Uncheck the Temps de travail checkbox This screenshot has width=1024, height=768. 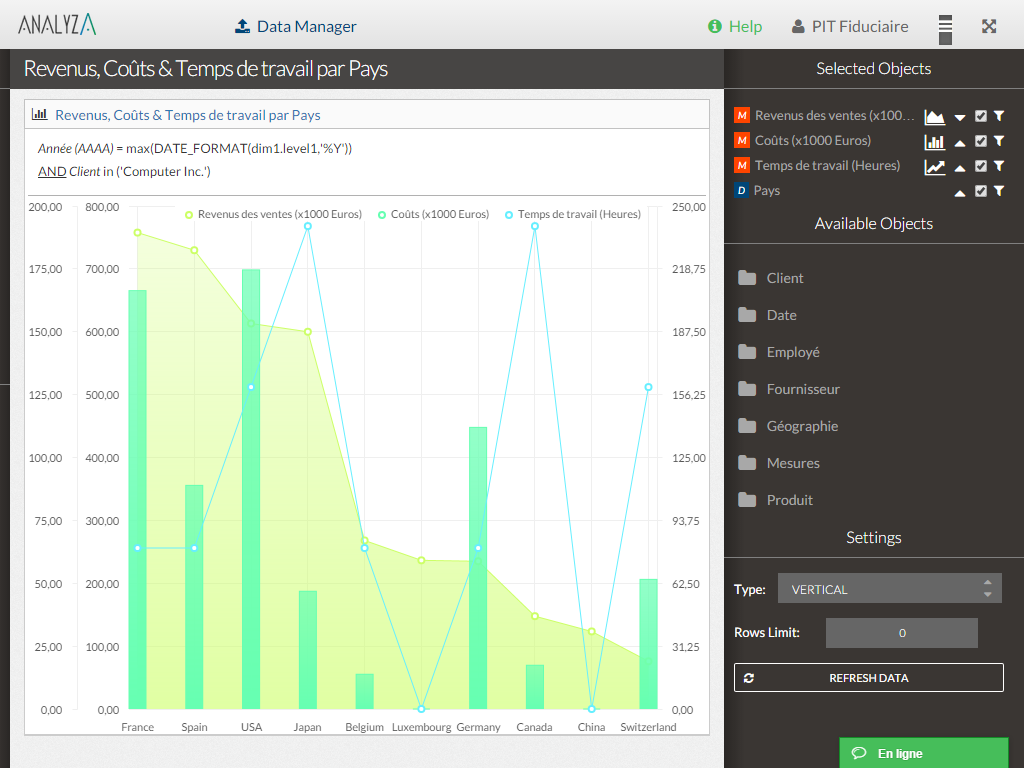point(981,166)
